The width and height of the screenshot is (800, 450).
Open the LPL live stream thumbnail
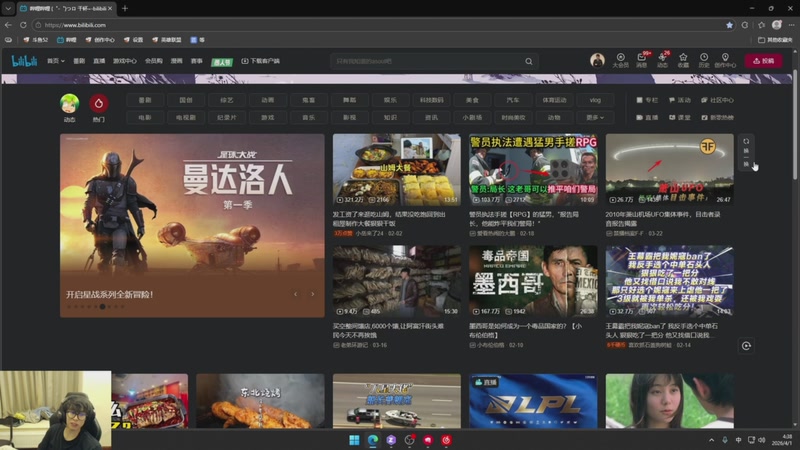pyautogui.click(x=533, y=401)
